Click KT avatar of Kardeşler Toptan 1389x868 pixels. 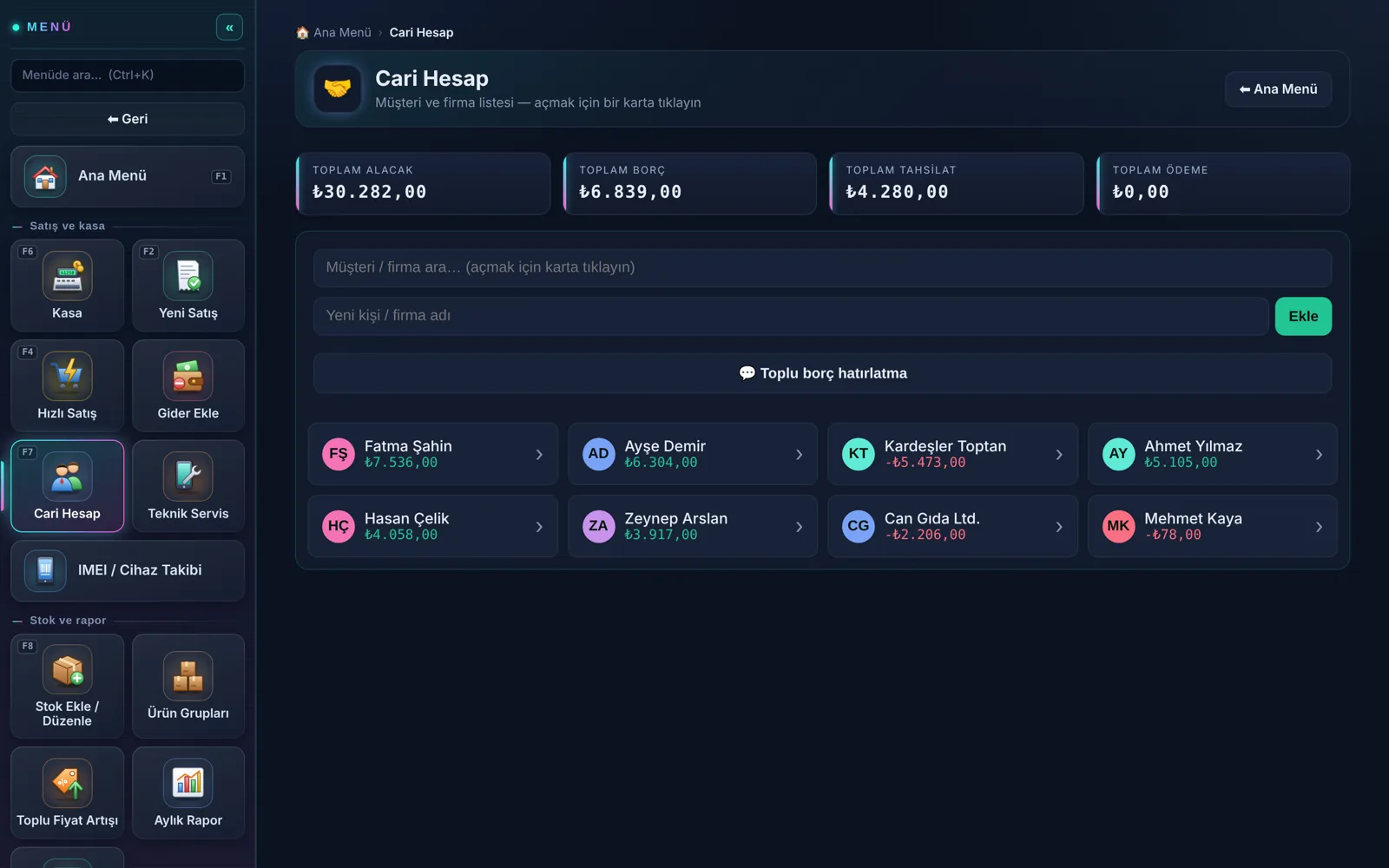click(x=859, y=454)
